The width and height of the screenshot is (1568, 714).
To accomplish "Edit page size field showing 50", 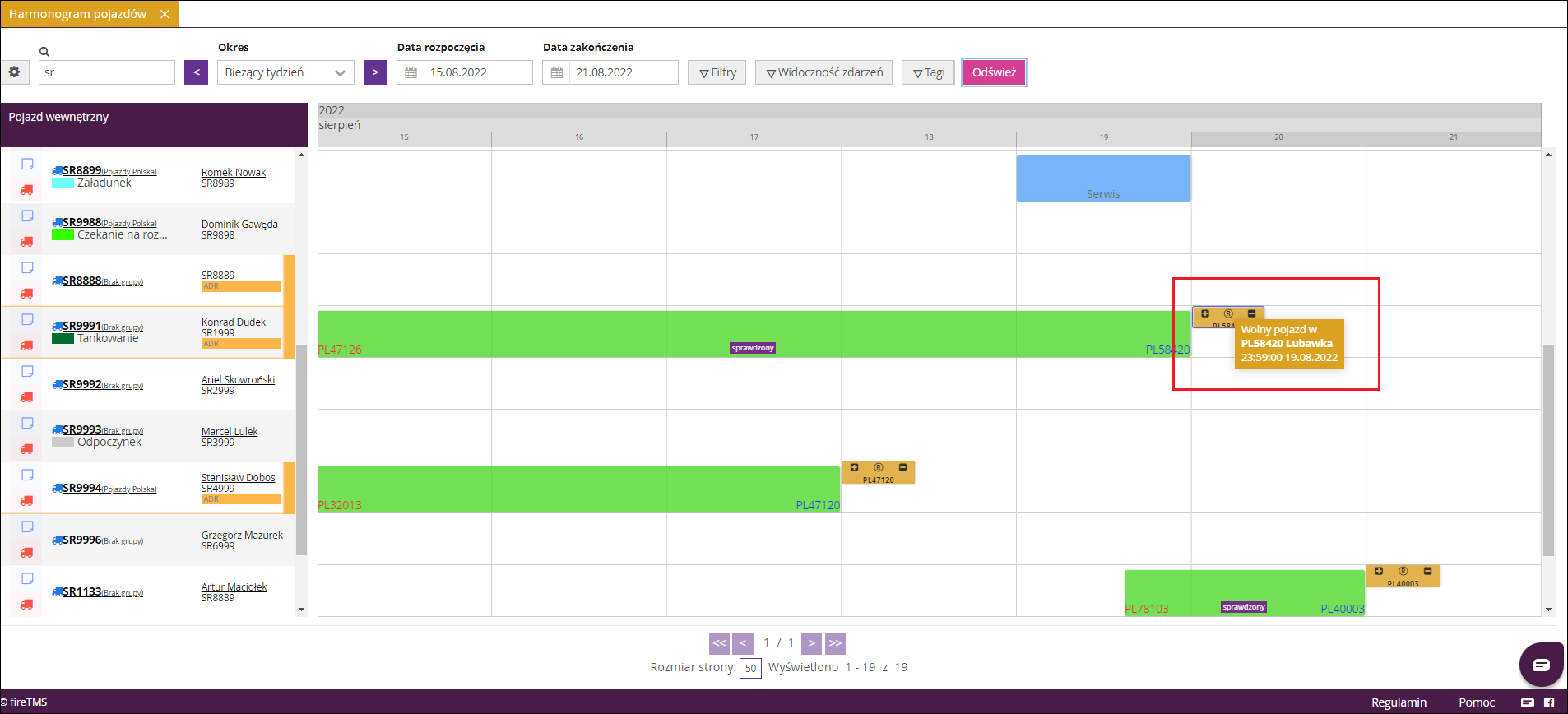I will (x=750, y=668).
